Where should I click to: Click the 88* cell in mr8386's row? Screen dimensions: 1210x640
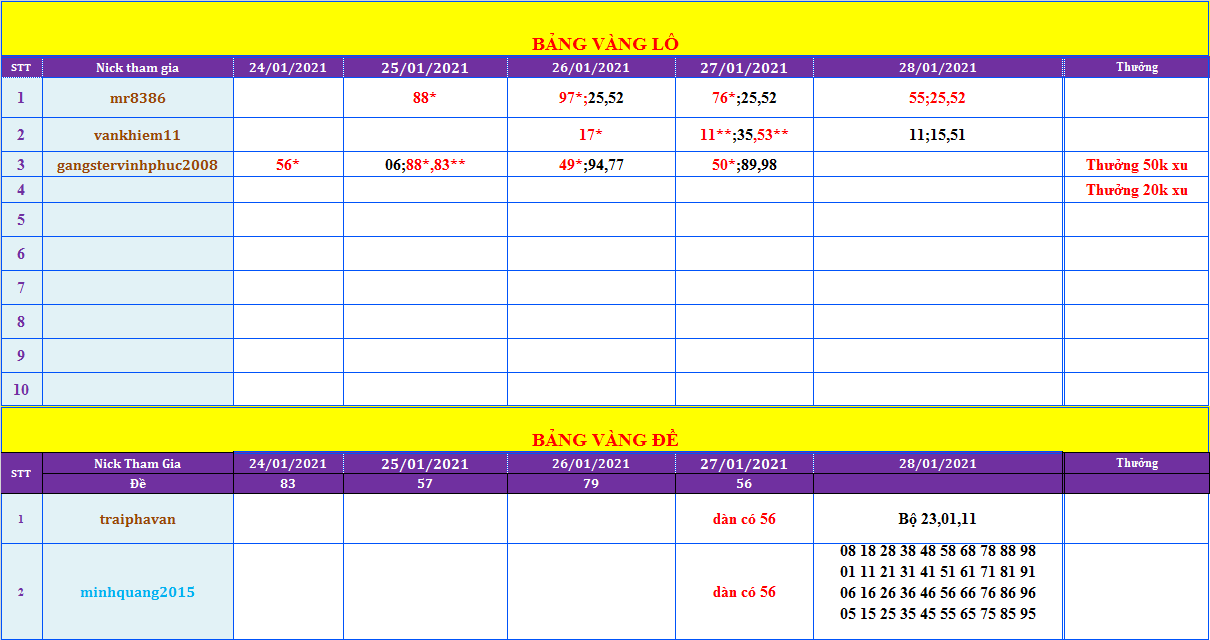pos(425,98)
